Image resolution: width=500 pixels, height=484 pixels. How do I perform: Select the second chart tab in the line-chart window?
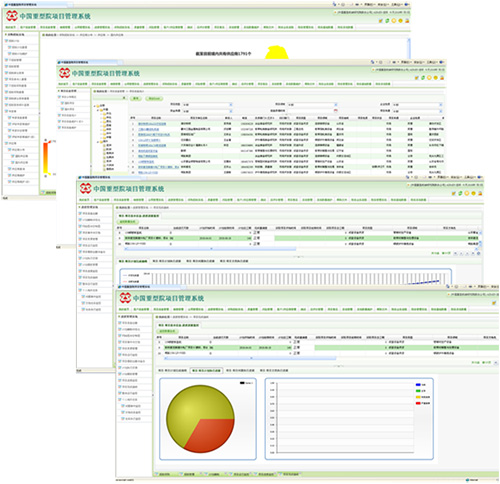[167, 261]
